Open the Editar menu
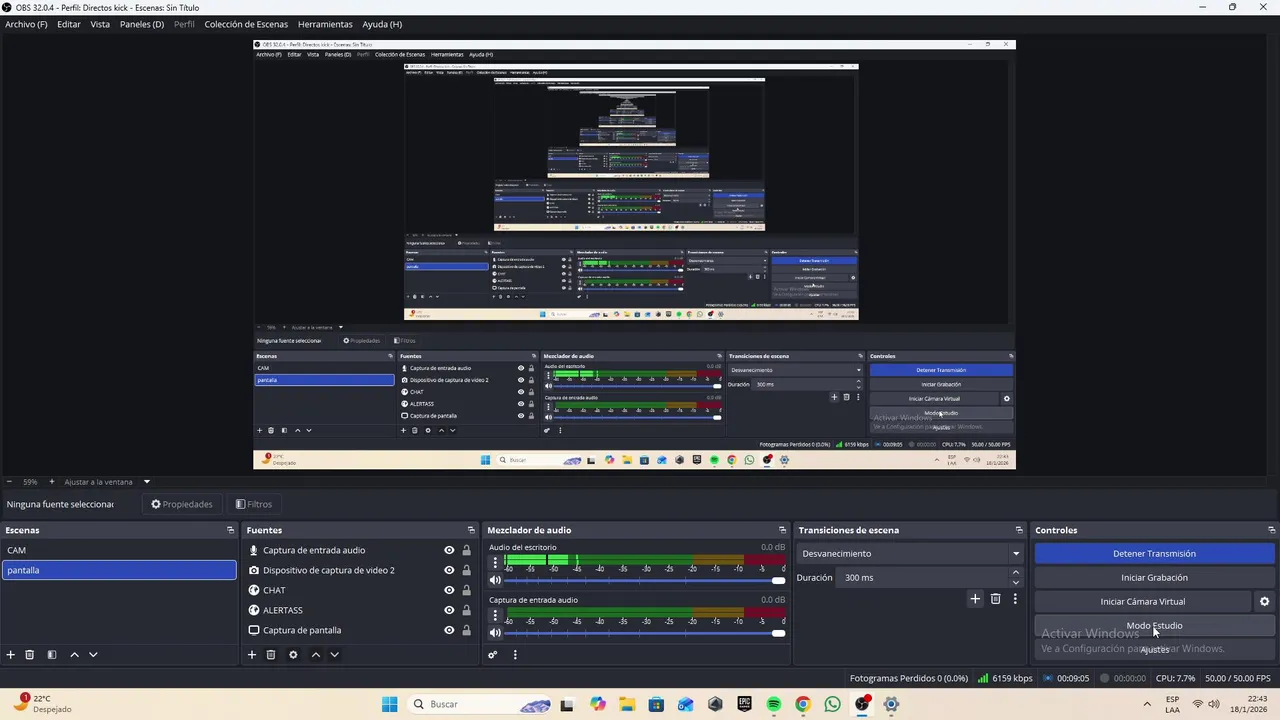The height and width of the screenshot is (720, 1280). [69, 24]
